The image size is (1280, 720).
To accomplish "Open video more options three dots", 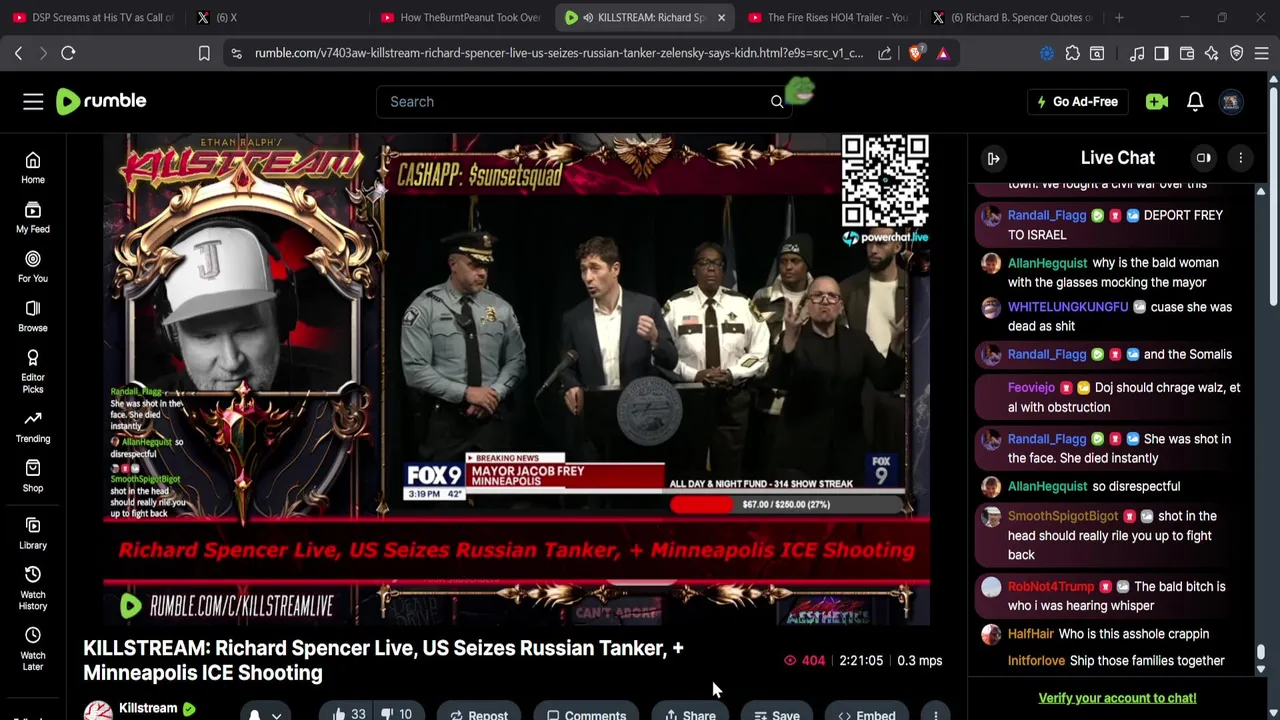I will click(x=936, y=714).
